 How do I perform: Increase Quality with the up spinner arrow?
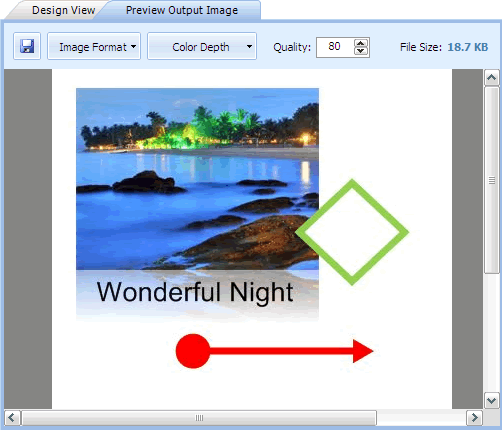tap(361, 43)
